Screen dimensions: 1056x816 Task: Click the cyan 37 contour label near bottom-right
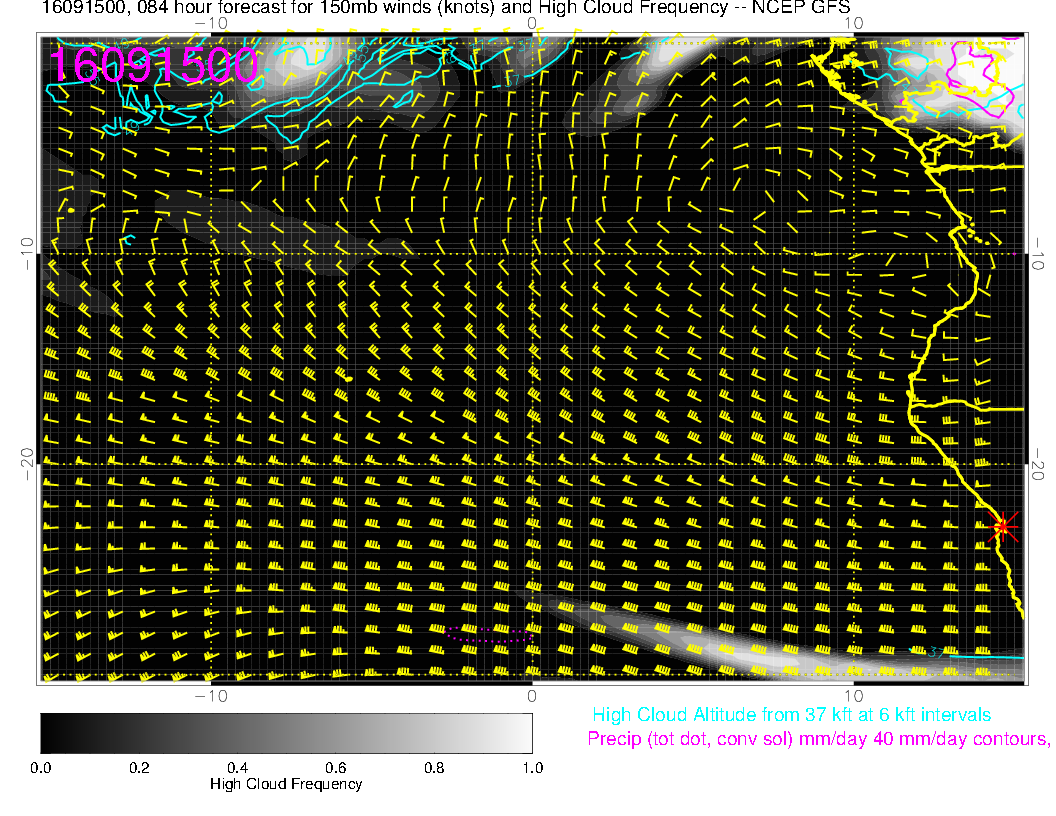[931, 653]
